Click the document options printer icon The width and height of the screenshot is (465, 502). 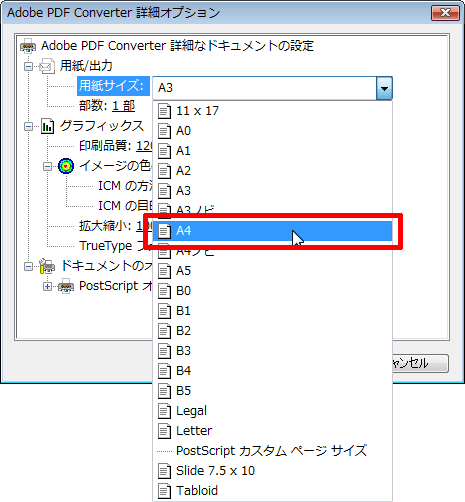(x=47, y=266)
